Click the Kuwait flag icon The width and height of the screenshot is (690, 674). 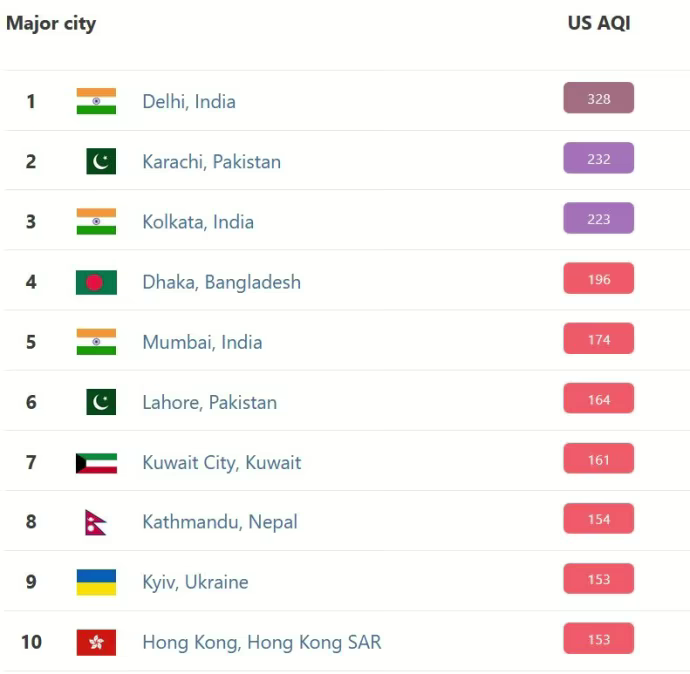96,462
